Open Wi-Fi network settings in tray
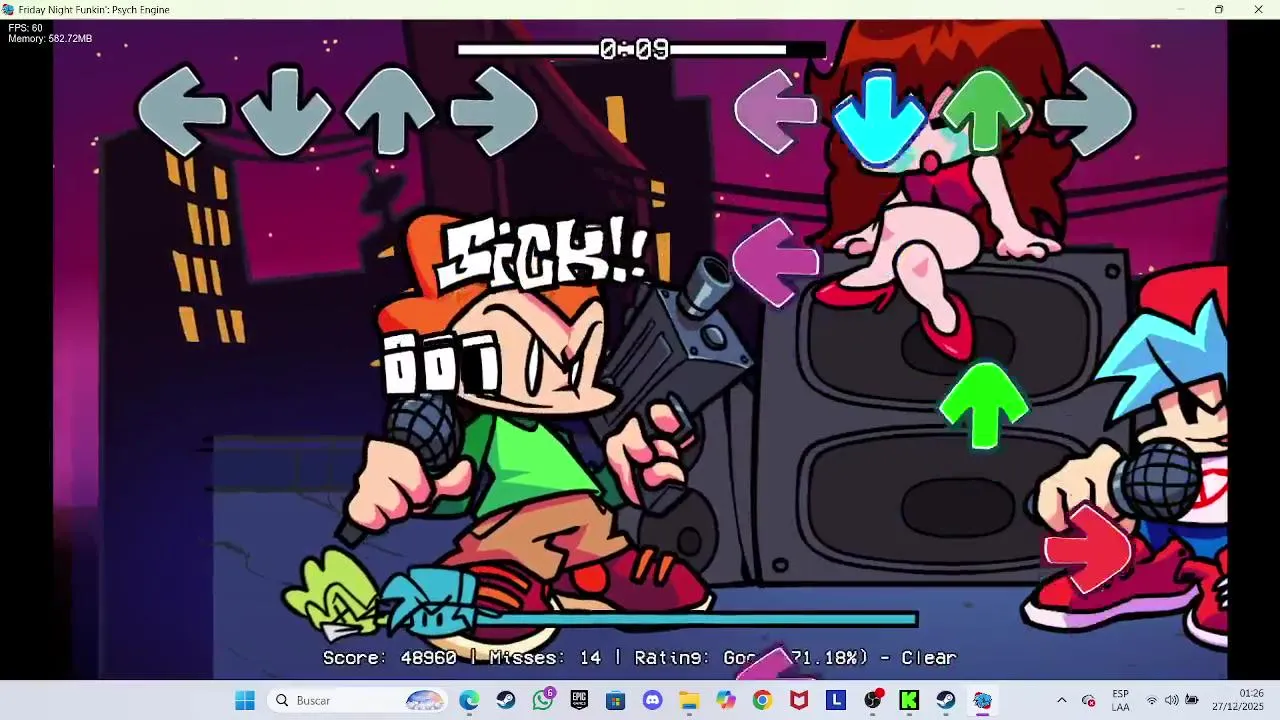This screenshot has height=720, width=1280. [x=1152, y=700]
